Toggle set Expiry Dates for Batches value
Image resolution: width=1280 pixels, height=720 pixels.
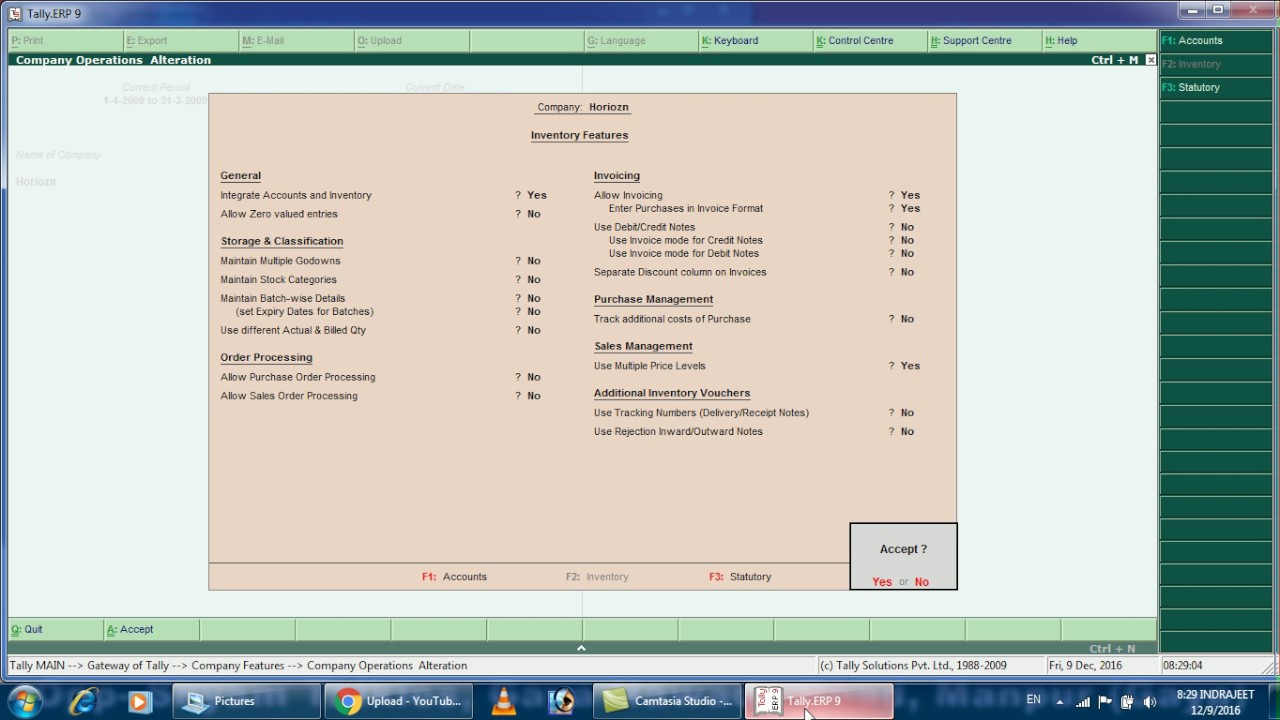pos(534,311)
